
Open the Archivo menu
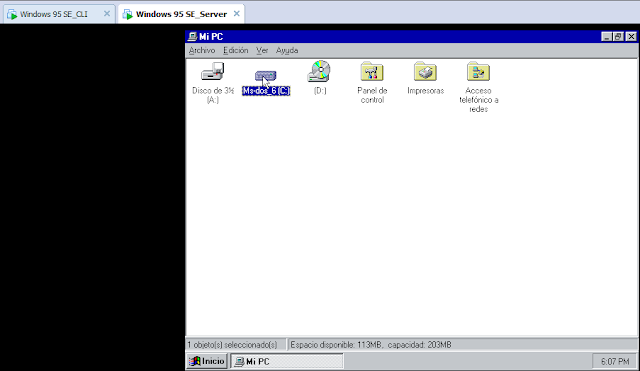click(202, 51)
